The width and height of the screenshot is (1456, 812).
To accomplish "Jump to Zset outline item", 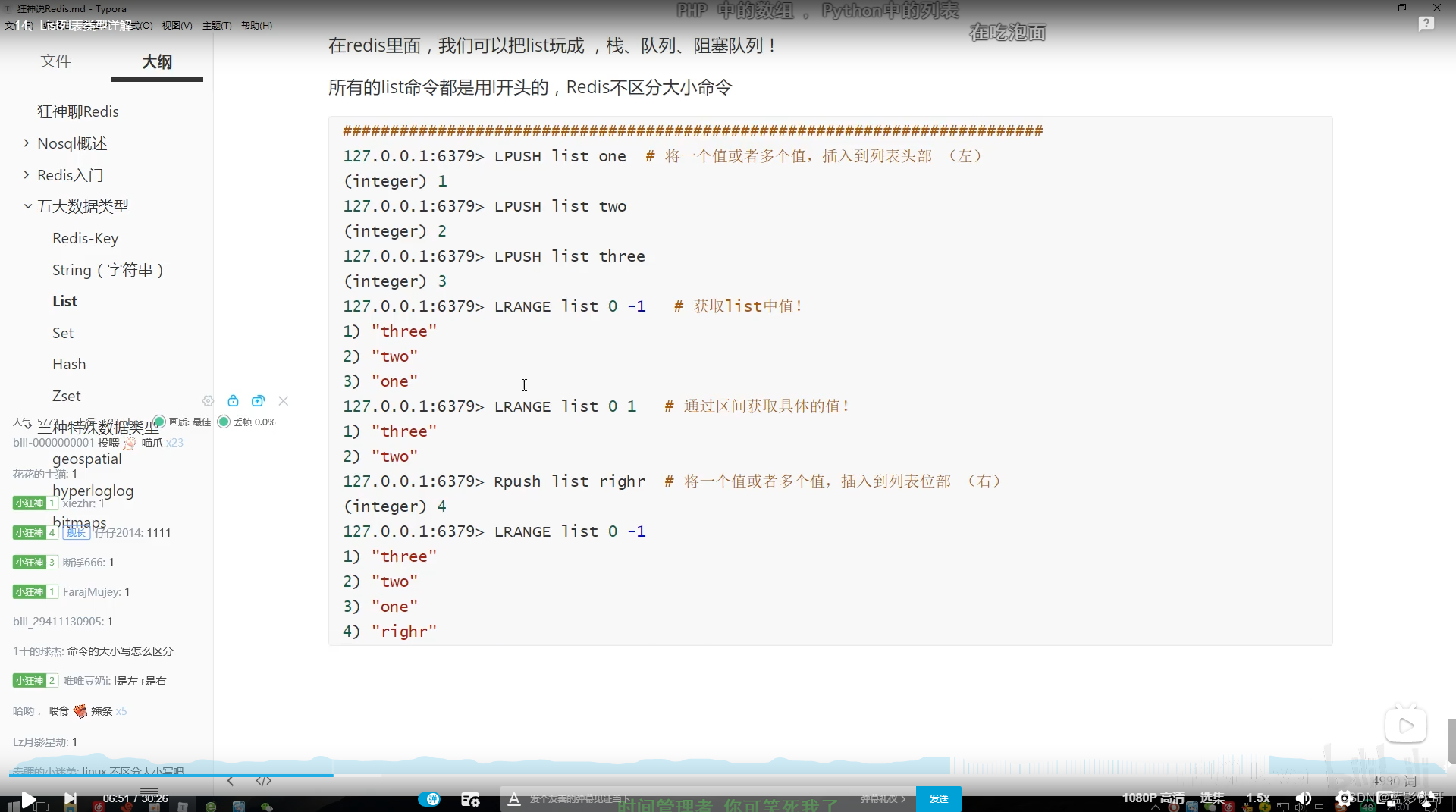I will pyautogui.click(x=66, y=396).
